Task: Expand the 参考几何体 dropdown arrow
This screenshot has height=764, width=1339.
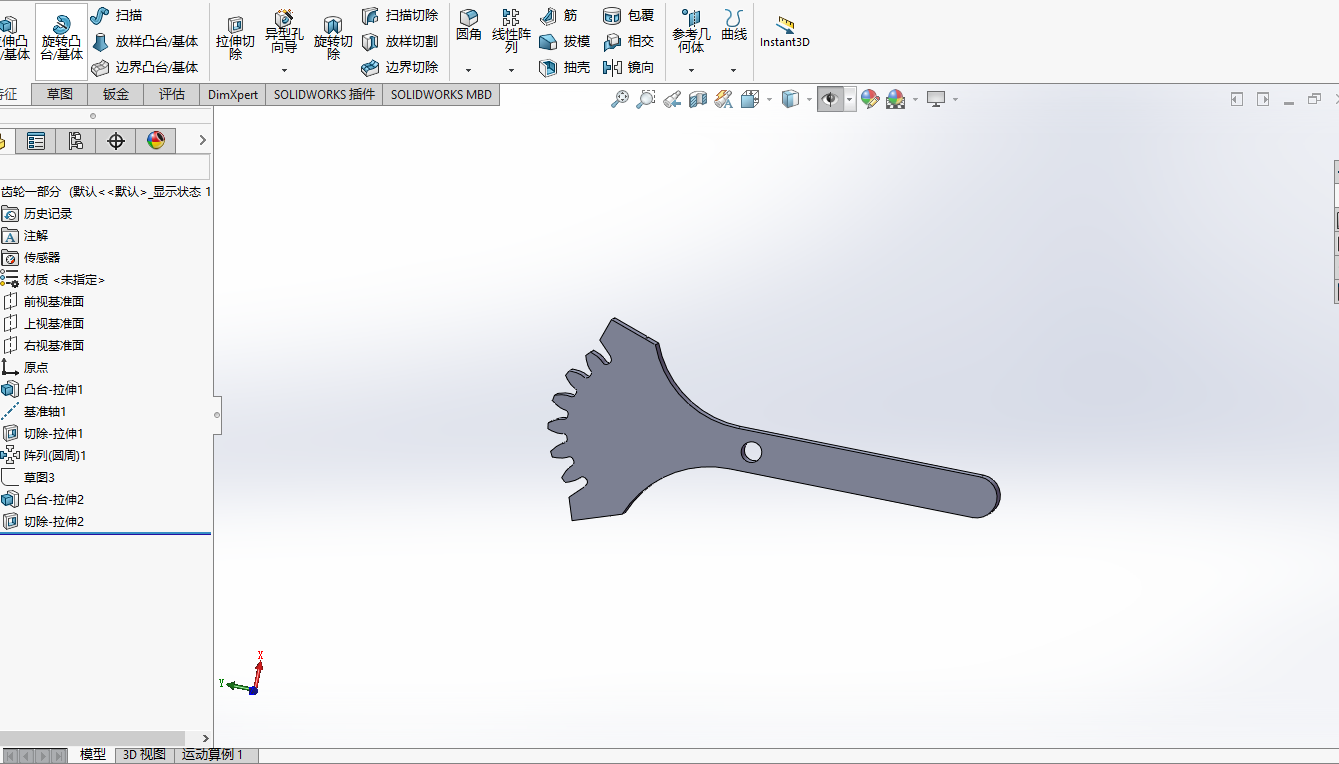Action: (x=691, y=70)
